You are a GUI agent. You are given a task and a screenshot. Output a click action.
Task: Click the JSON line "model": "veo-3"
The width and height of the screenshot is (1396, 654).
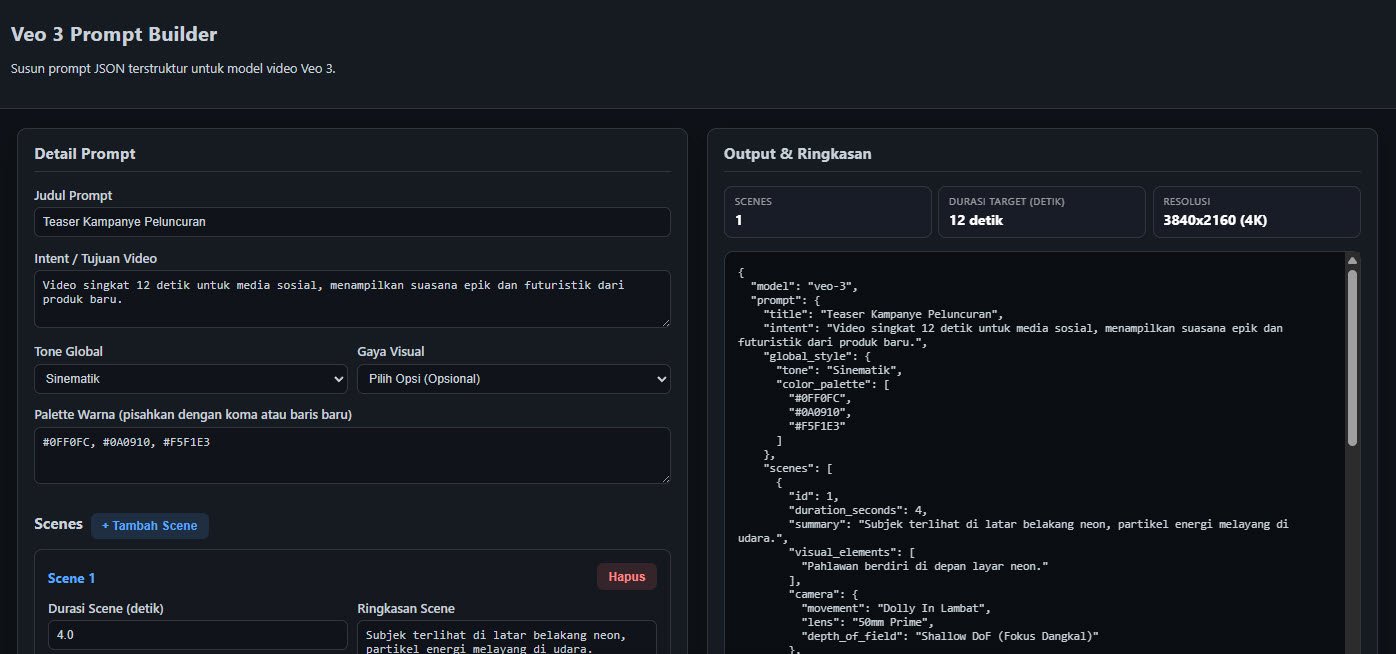pos(805,286)
